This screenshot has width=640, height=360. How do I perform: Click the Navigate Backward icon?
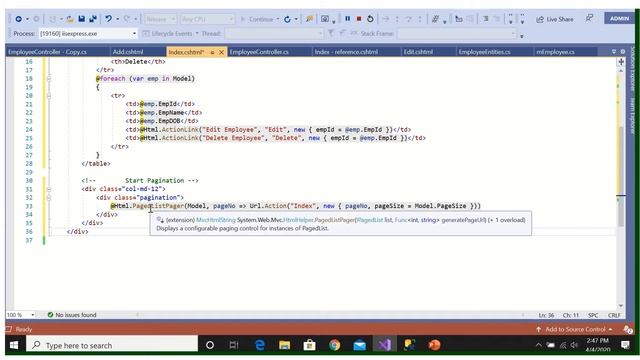(x=18, y=19)
